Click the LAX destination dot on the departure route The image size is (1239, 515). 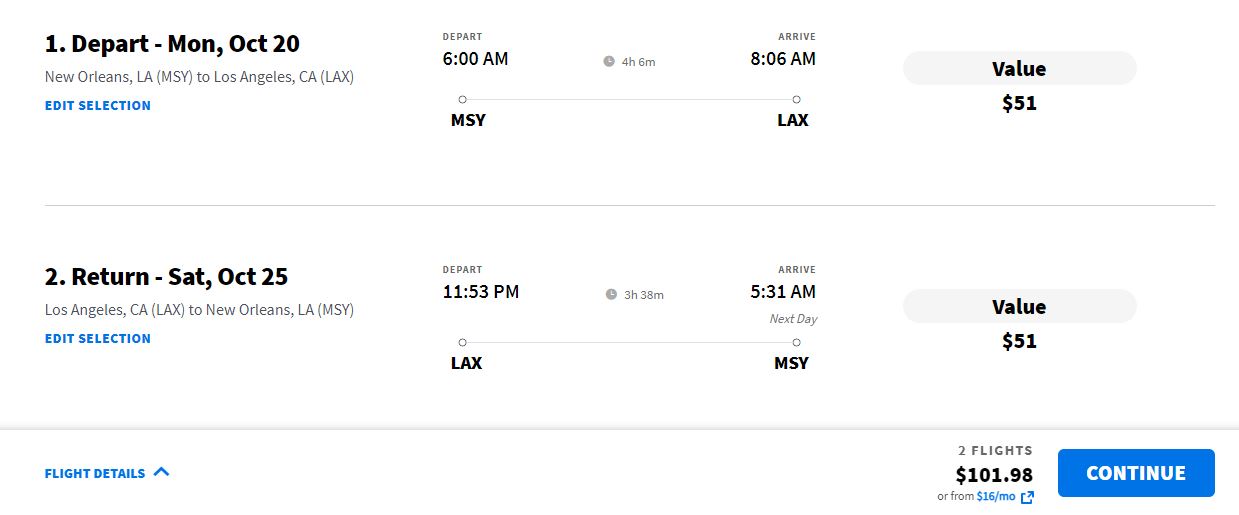click(x=796, y=99)
